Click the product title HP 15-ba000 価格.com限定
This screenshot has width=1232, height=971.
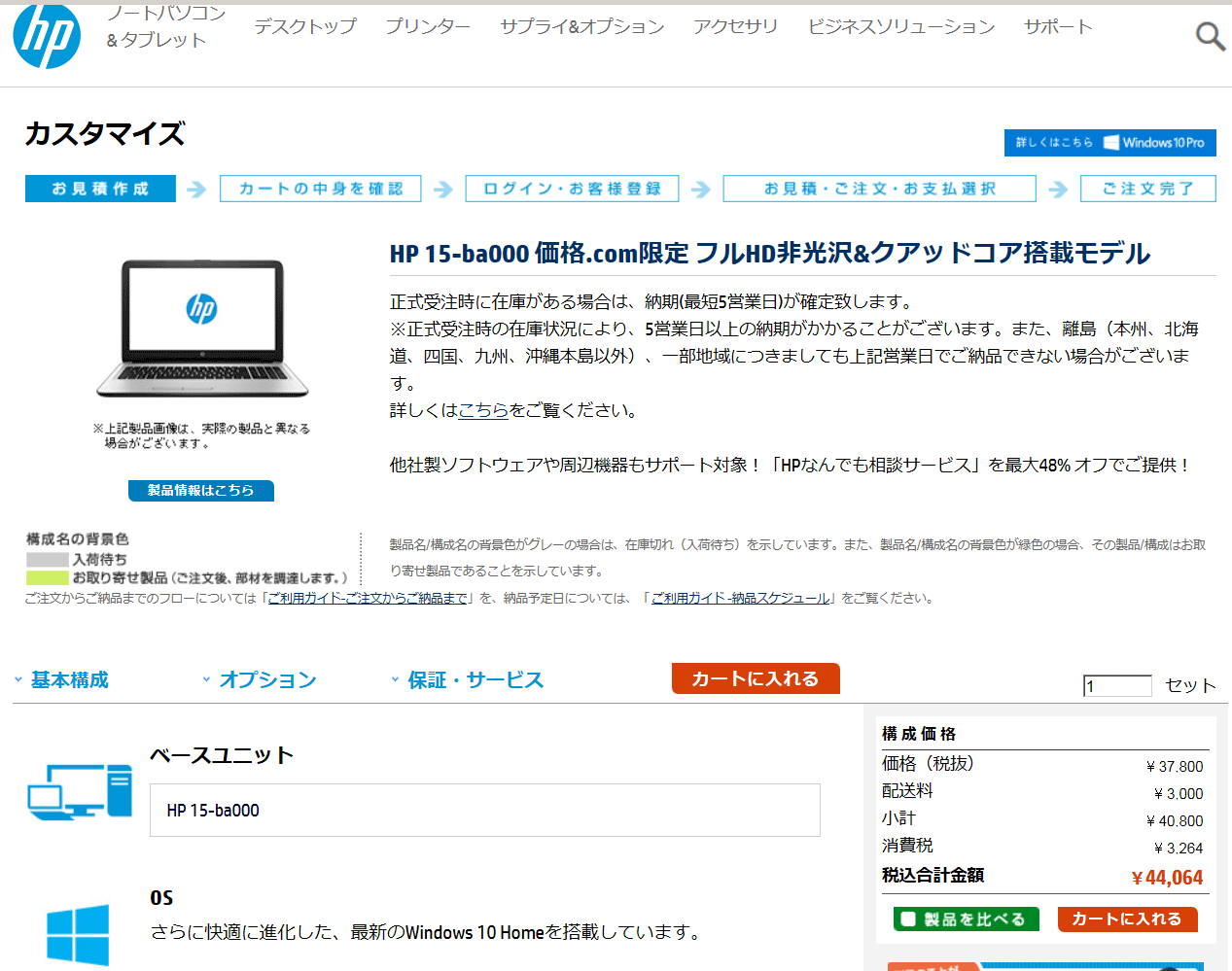(x=770, y=254)
